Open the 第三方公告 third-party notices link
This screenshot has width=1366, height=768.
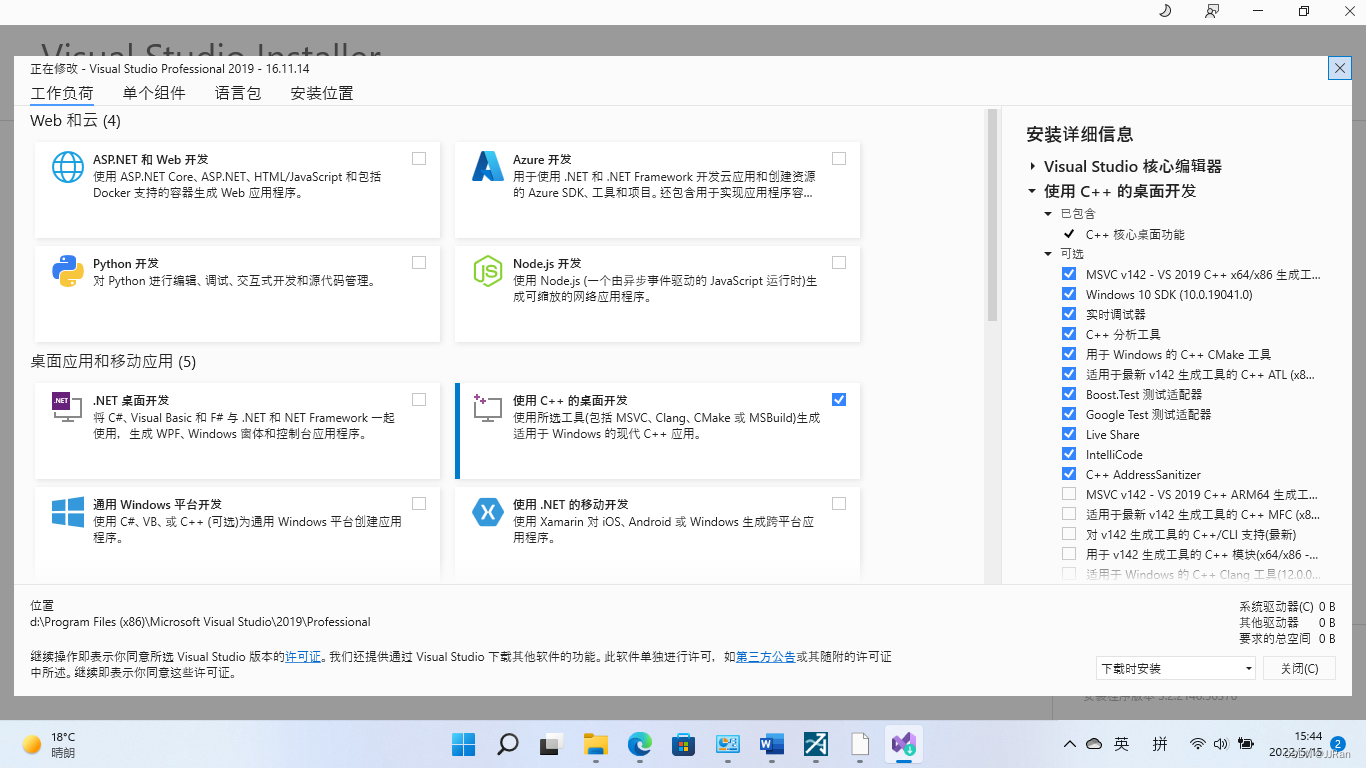point(766,657)
